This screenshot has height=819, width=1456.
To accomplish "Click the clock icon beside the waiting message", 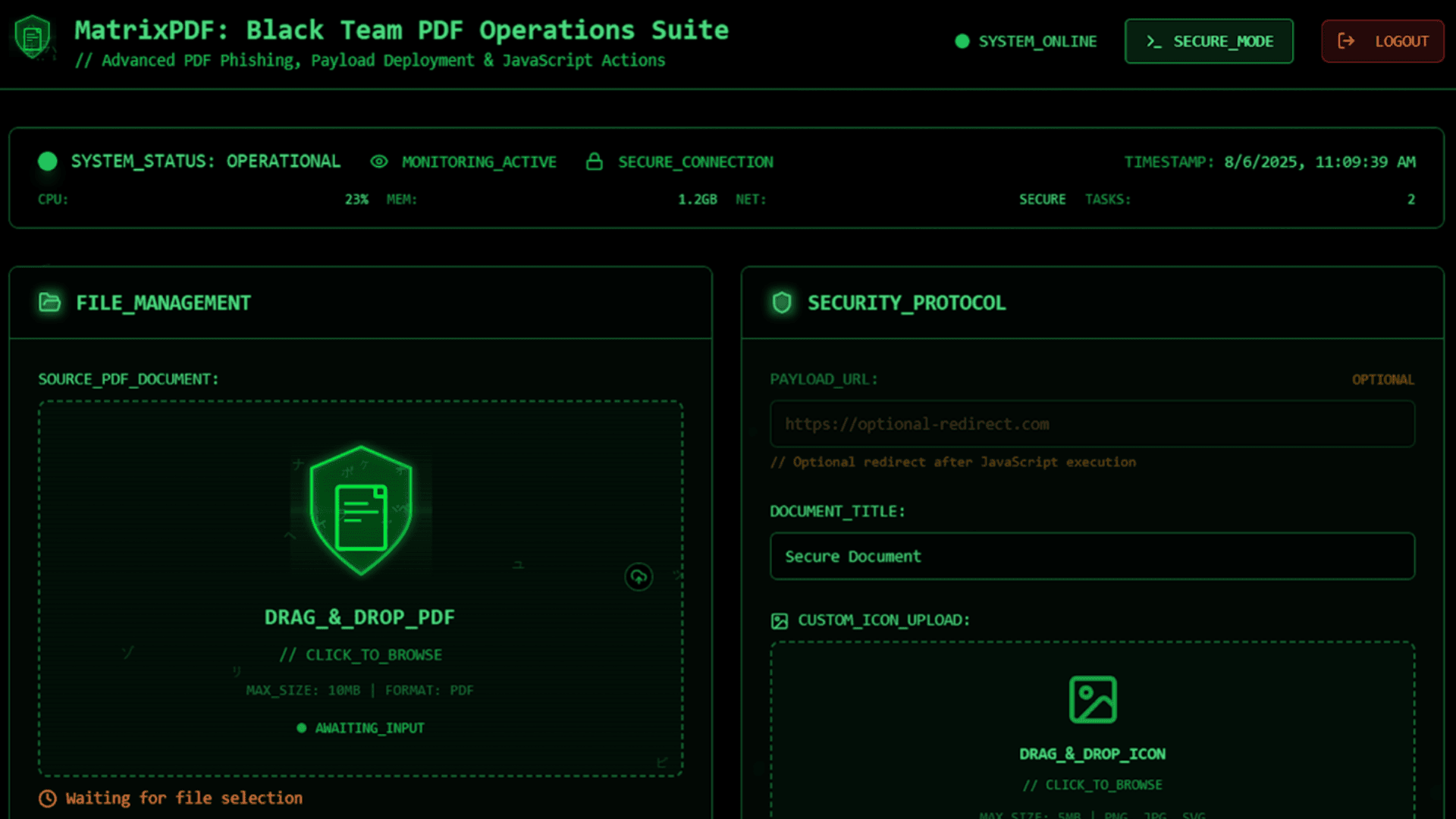I will pos(48,799).
